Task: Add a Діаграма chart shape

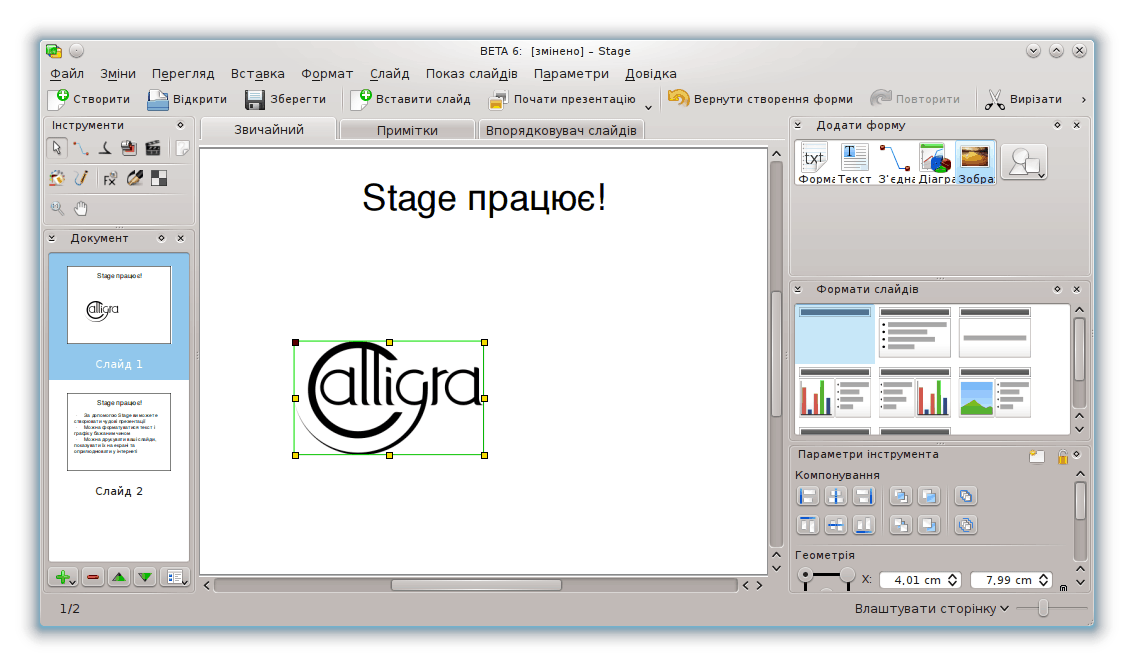Action: tap(934, 162)
